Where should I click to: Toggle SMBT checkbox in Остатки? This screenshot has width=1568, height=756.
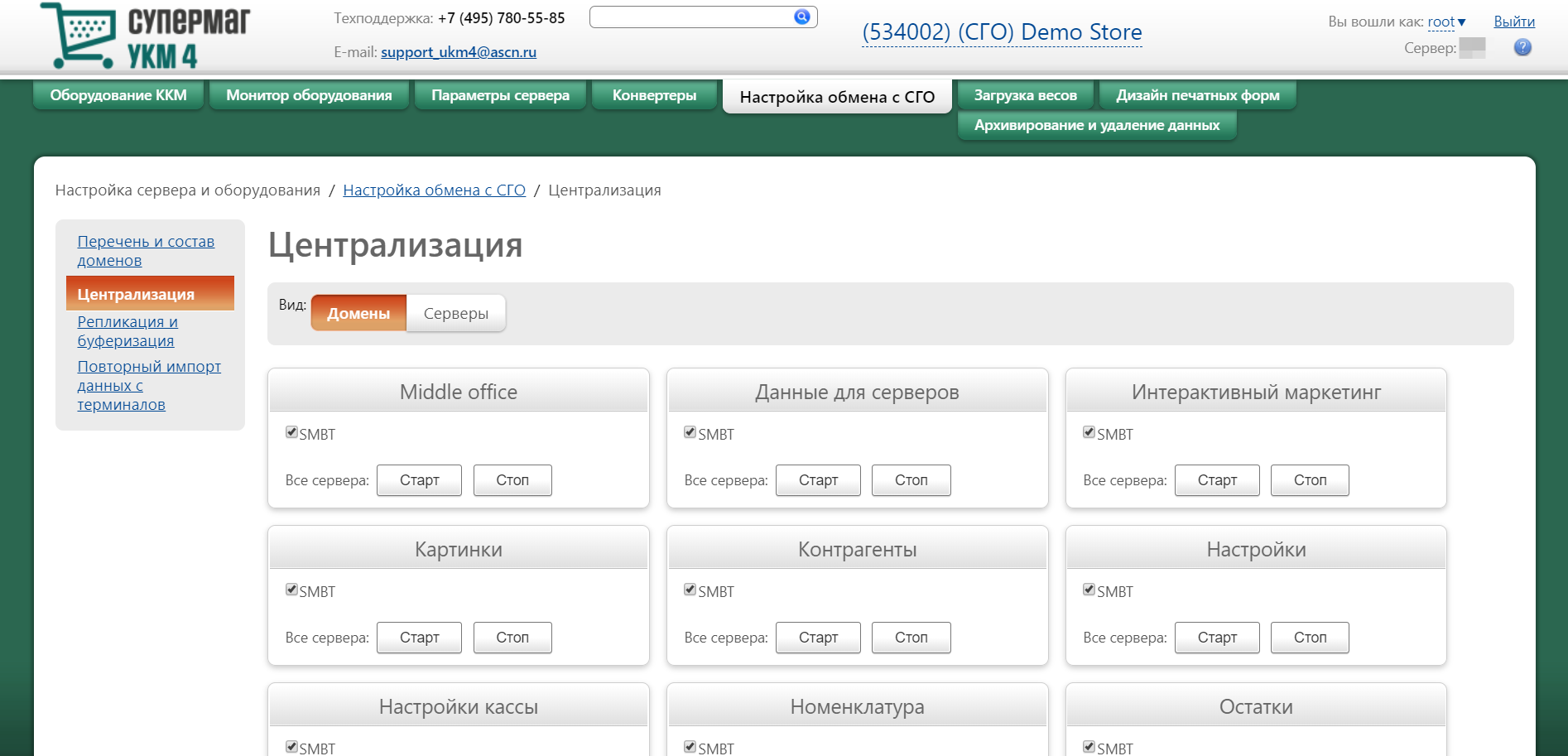(x=1089, y=747)
